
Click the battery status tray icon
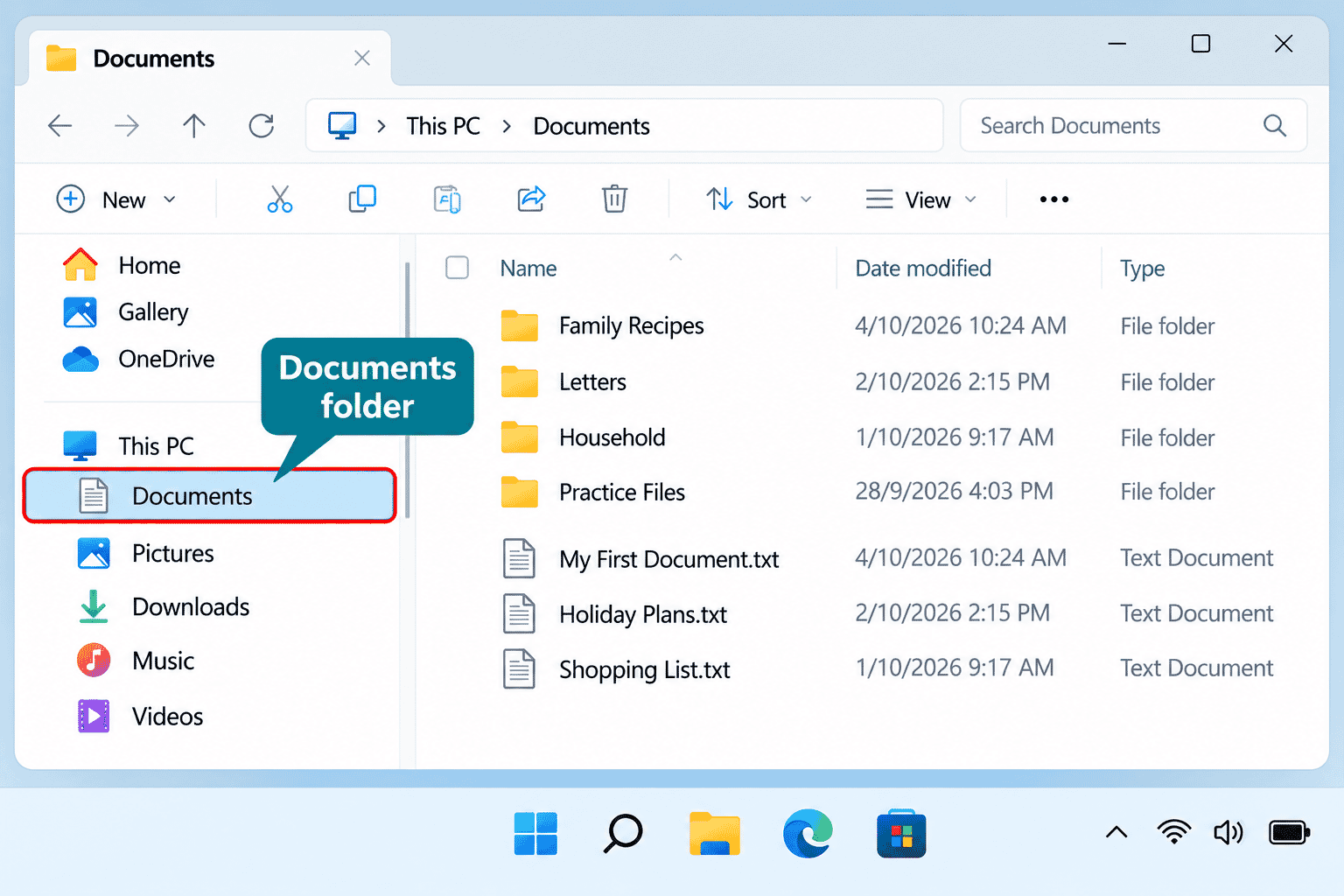click(1289, 831)
